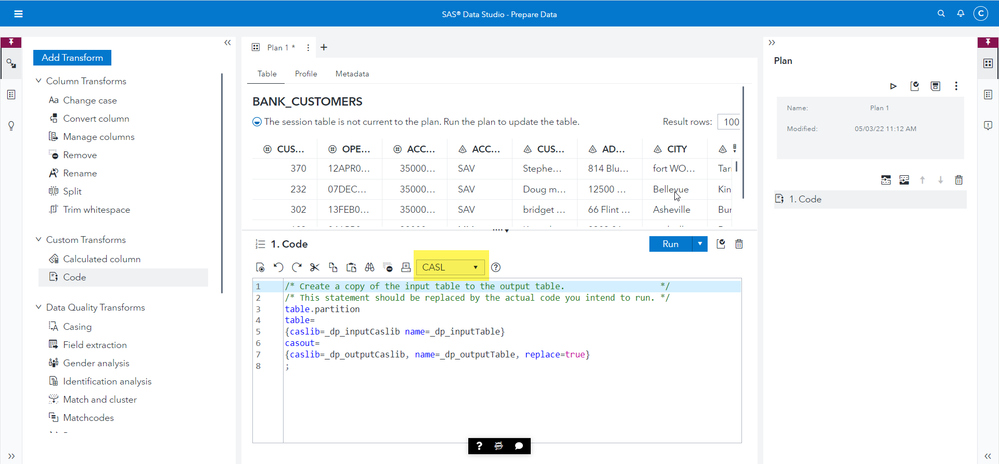Click the scissors cut icon

pyautogui.click(x=314, y=268)
